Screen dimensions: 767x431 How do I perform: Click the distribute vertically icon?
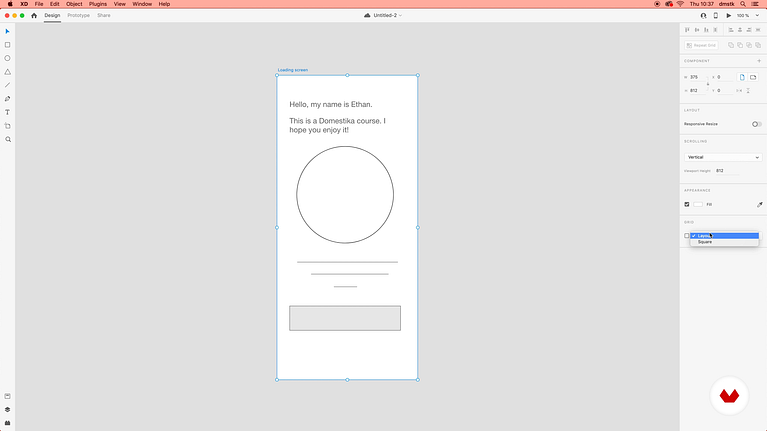(716, 30)
